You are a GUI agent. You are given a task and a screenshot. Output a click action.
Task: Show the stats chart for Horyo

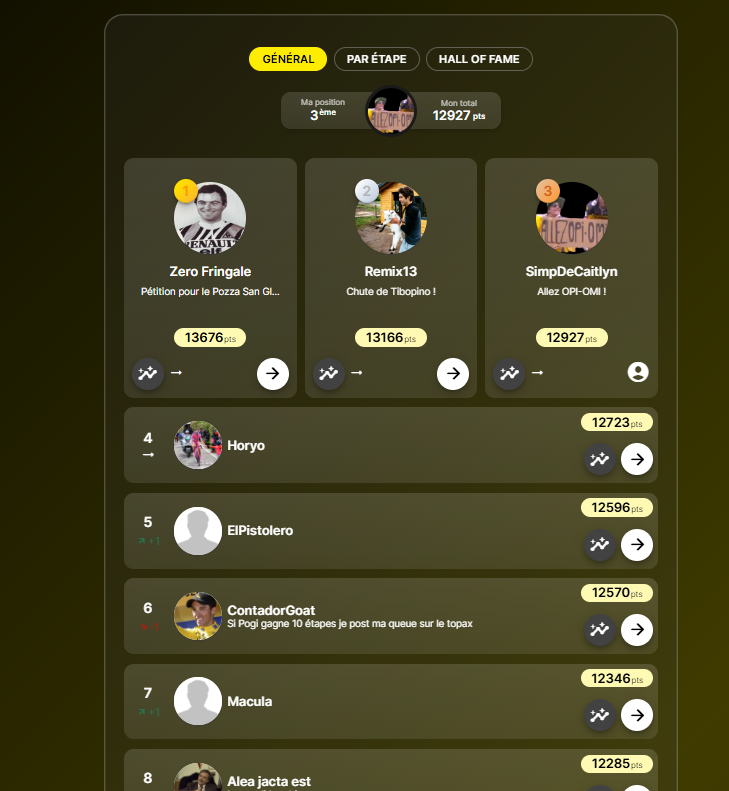click(x=600, y=459)
